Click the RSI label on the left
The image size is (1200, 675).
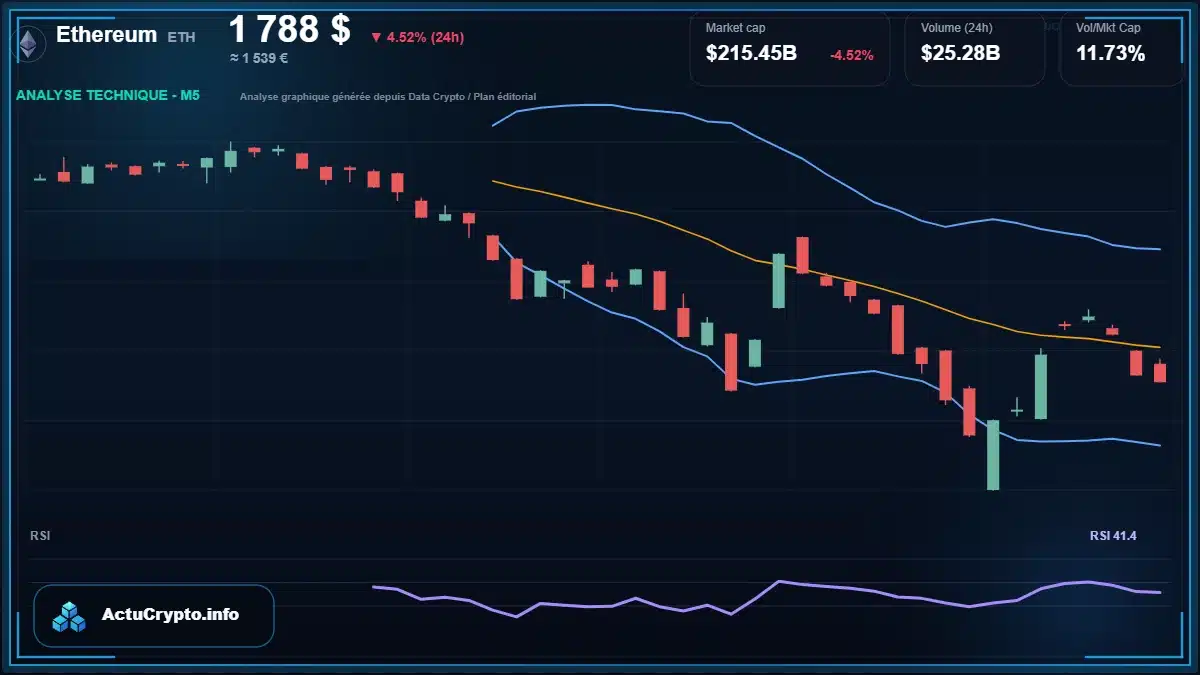[40, 536]
